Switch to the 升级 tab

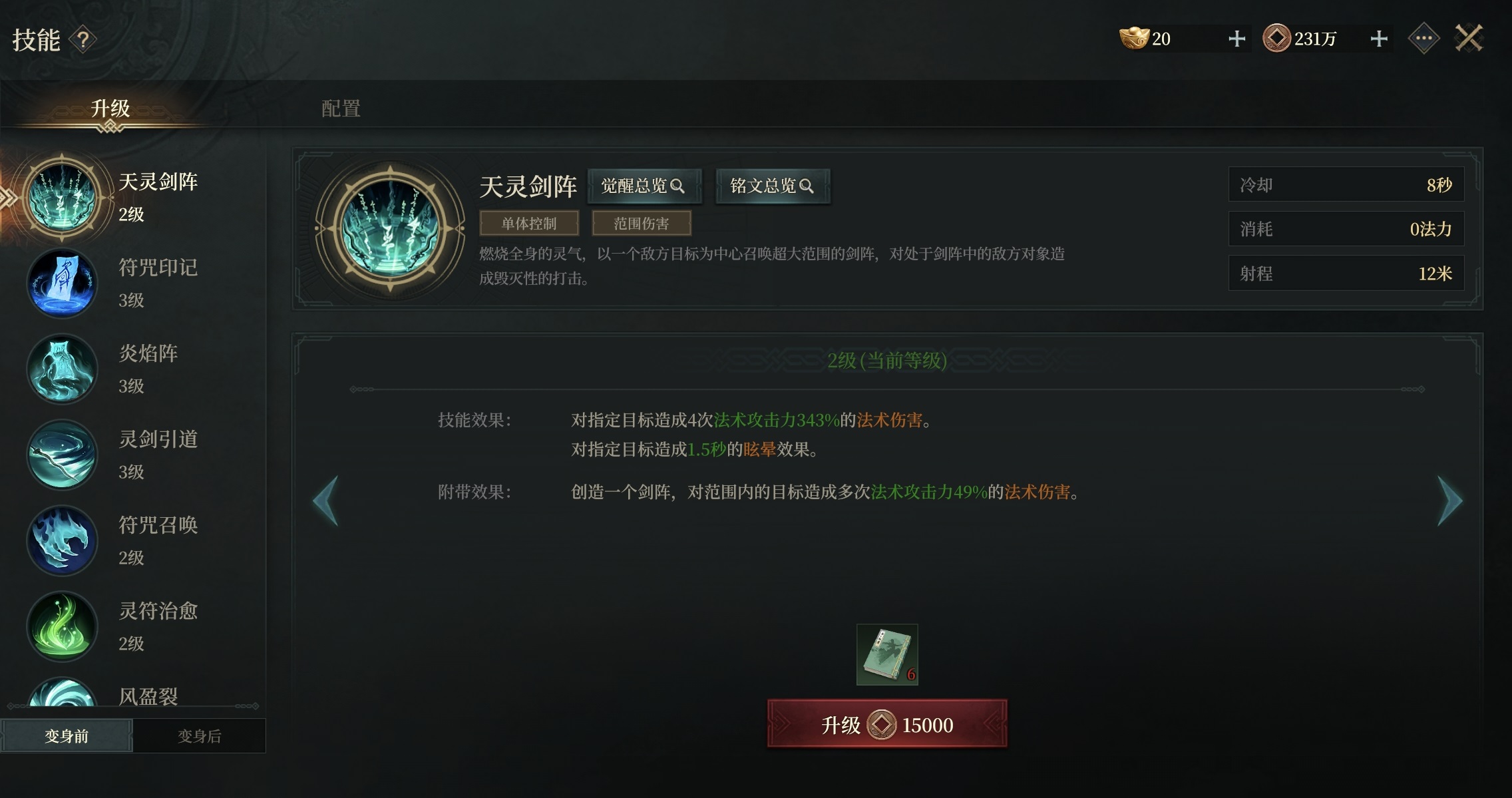110,108
